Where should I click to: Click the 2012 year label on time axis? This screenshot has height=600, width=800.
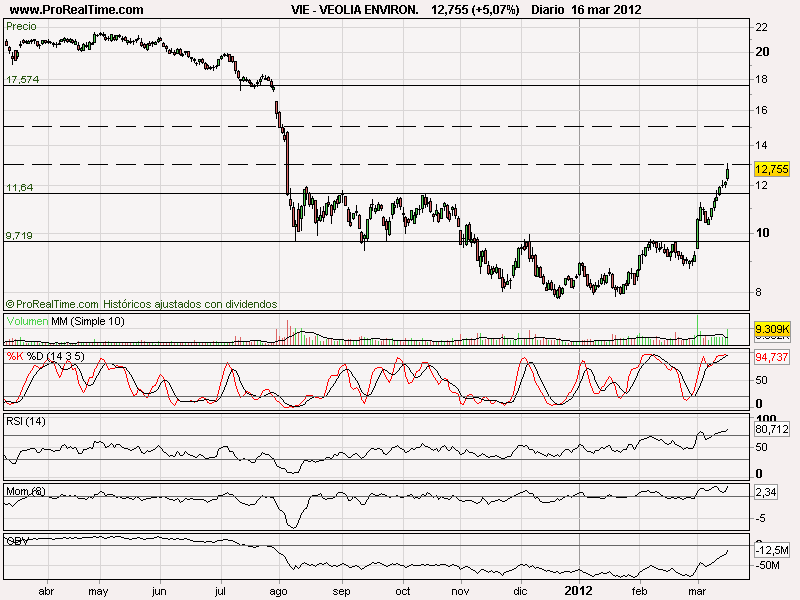[x=578, y=591]
